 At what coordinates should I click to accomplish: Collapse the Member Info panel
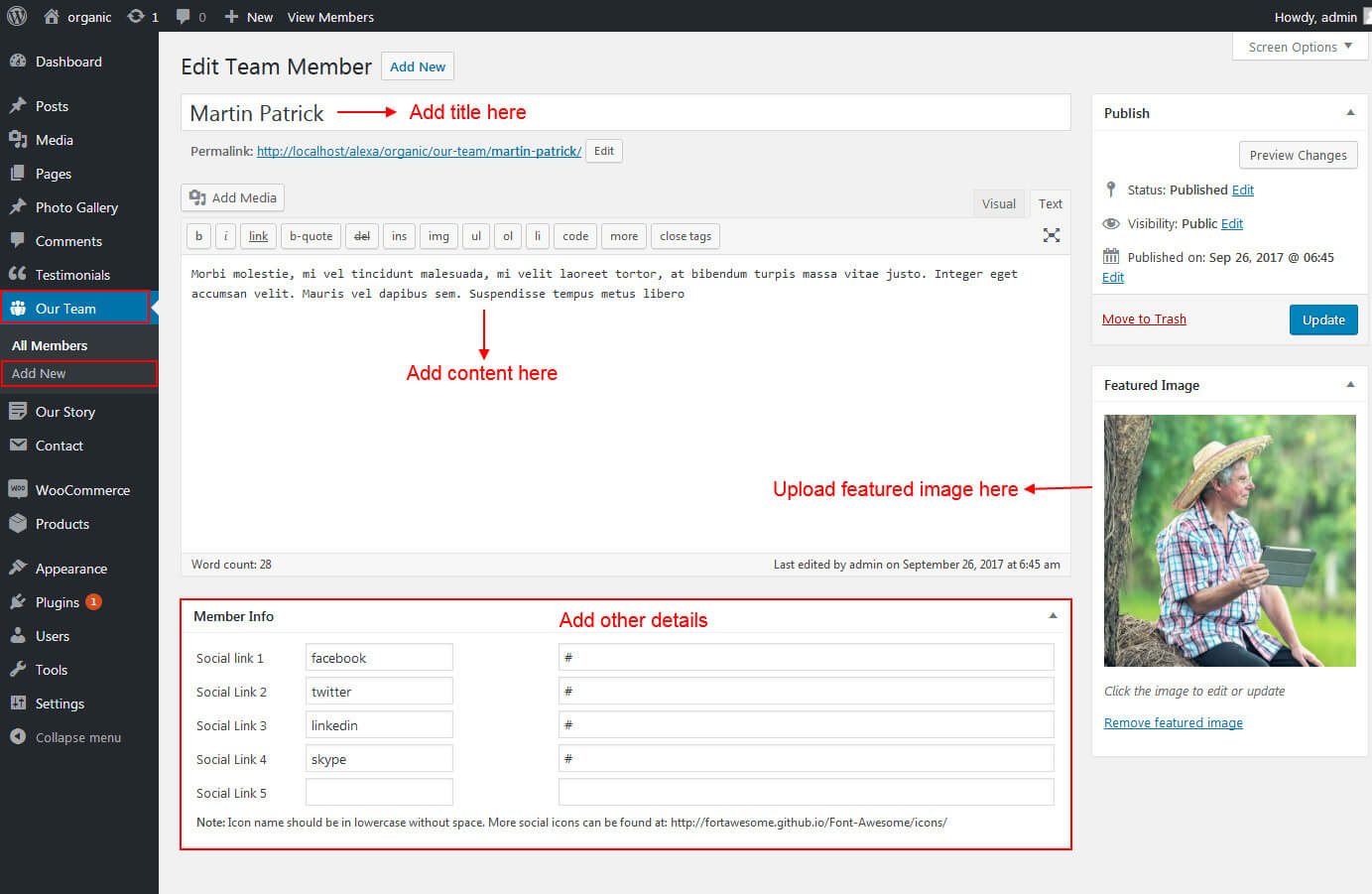tap(1053, 616)
